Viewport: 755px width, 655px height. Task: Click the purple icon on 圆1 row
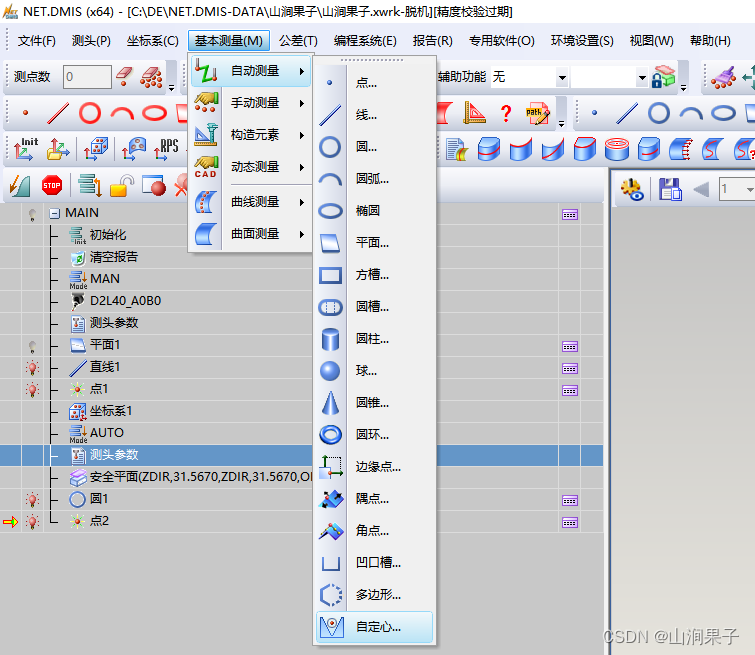570,501
